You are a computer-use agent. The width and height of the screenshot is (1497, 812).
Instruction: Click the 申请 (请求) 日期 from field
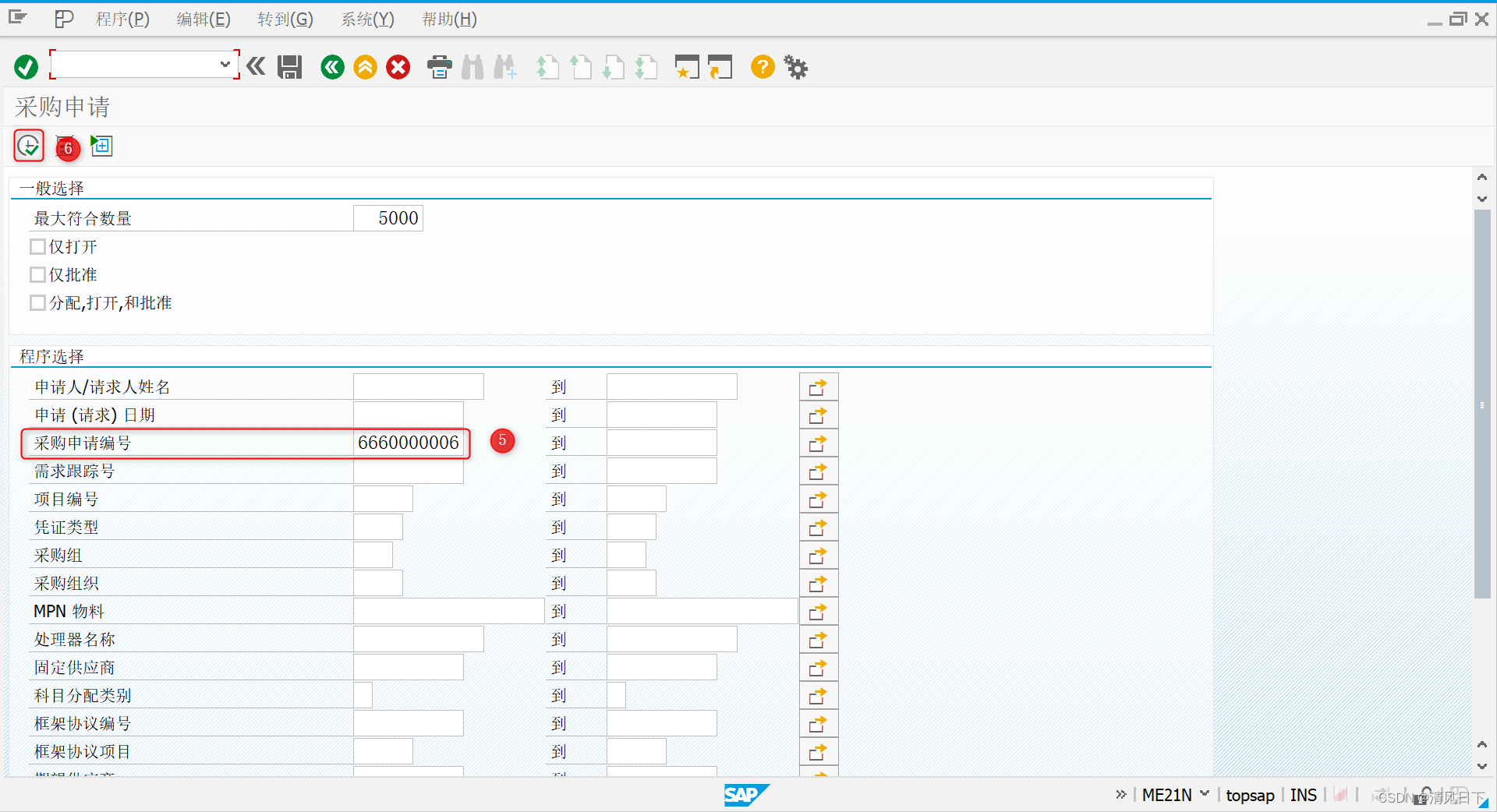click(x=409, y=415)
